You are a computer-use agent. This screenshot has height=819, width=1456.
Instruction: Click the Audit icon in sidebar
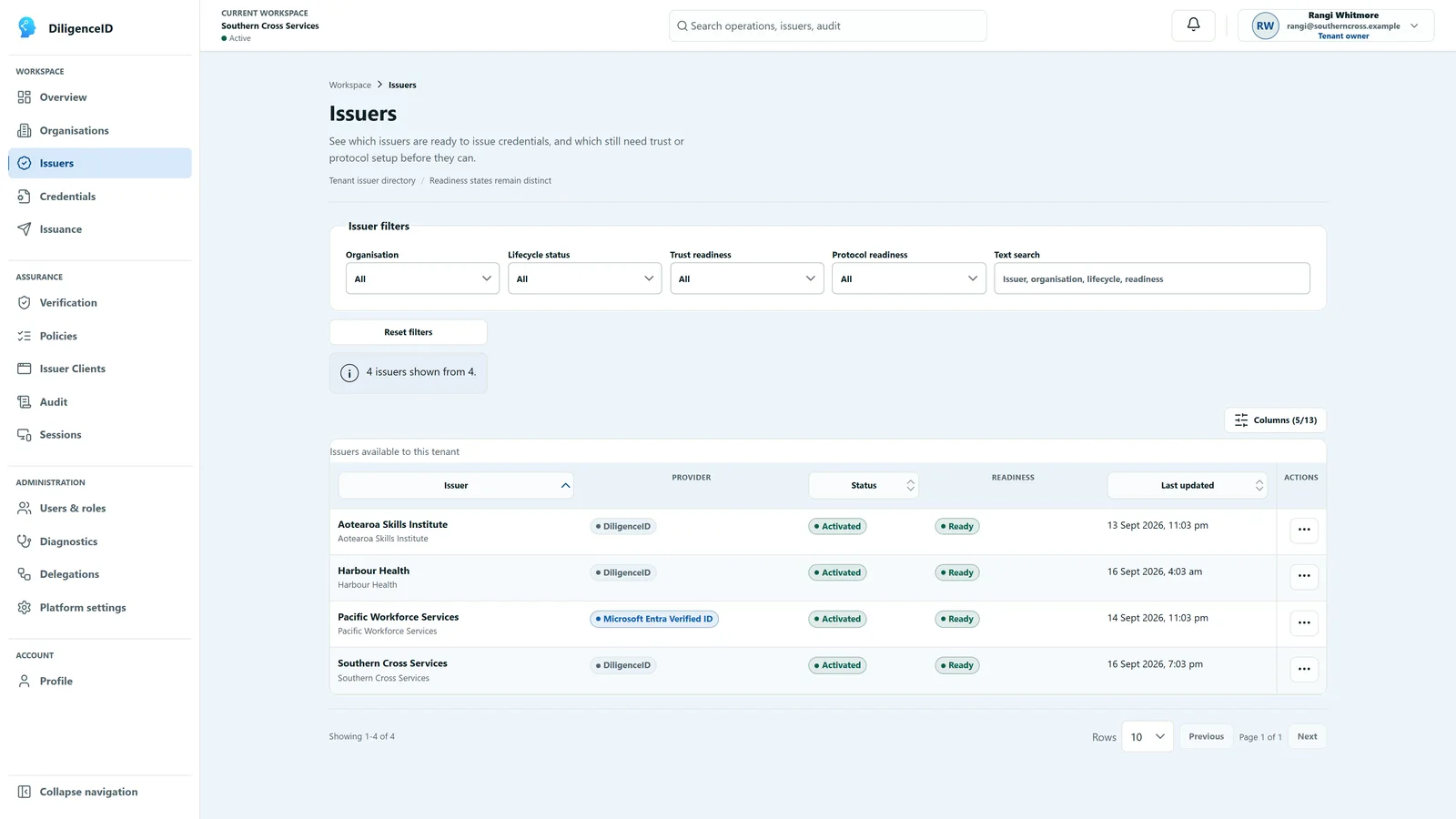25,401
